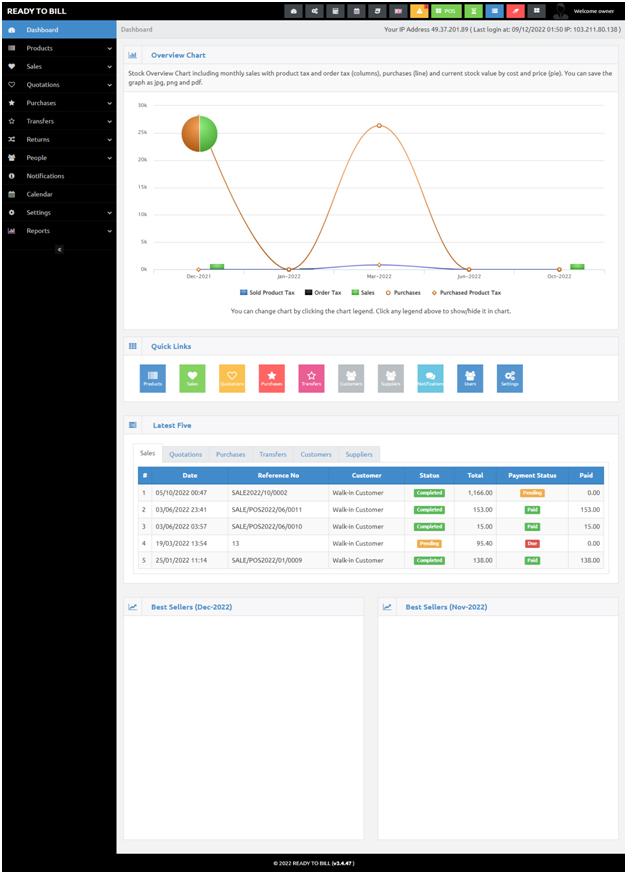Open the dashboard home icon in top toolbar
Screen dimensions: 627x874
[x=294, y=11]
